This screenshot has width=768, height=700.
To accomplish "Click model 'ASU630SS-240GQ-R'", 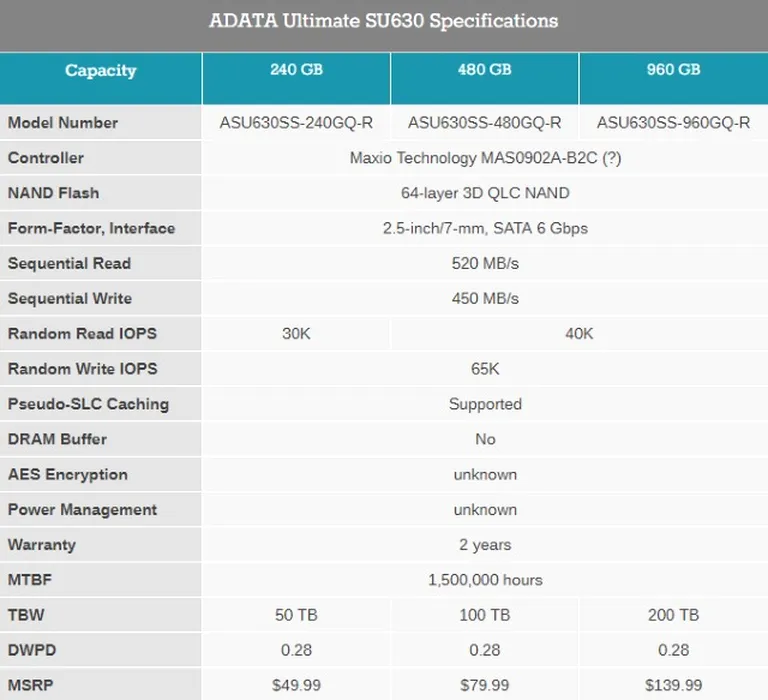I will [296, 122].
